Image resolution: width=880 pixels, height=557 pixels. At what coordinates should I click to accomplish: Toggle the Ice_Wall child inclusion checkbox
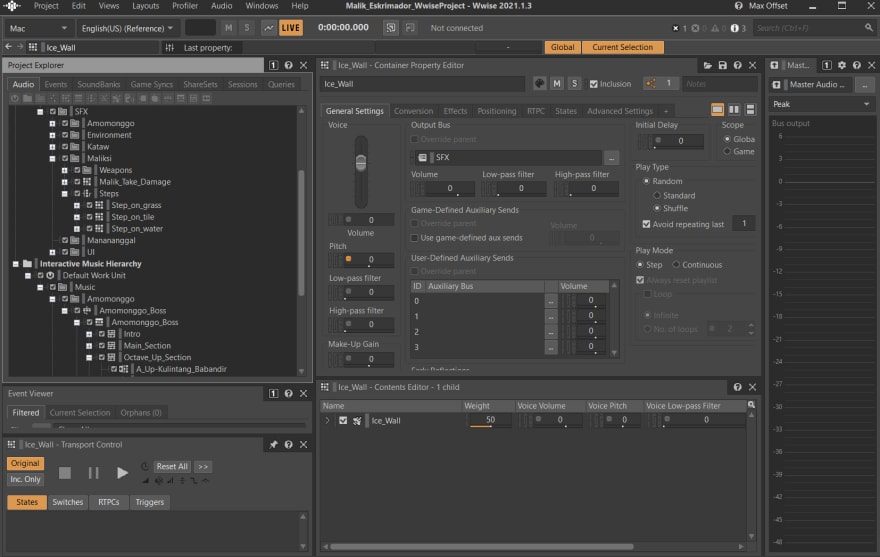[x=343, y=420]
